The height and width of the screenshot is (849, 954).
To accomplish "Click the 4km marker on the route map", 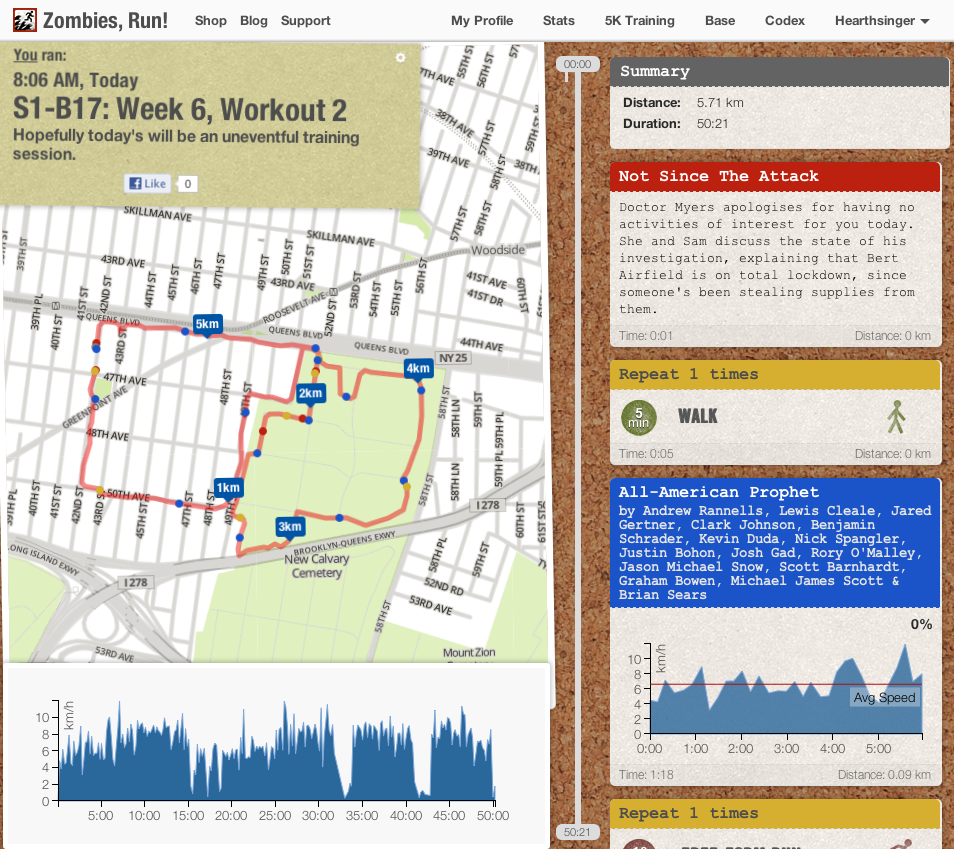I will pos(417,369).
